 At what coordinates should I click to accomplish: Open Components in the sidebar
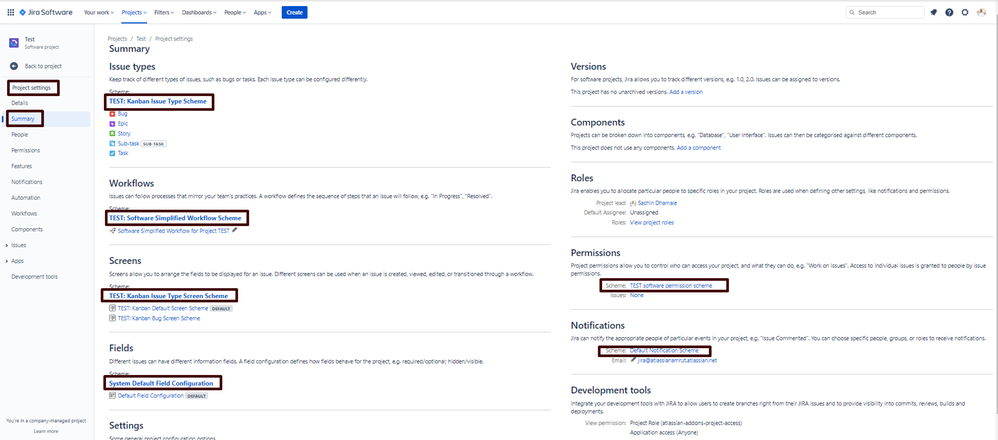click(x=27, y=229)
